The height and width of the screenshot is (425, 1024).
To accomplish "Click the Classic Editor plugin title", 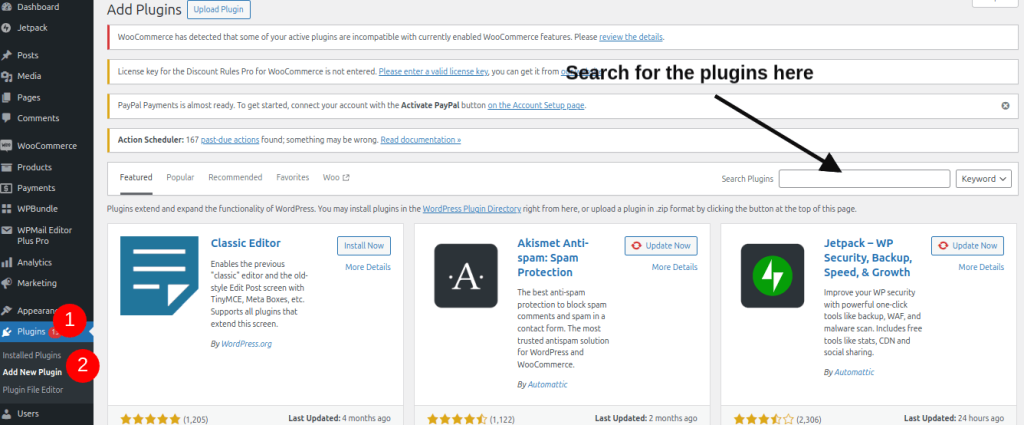I will point(246,244).
